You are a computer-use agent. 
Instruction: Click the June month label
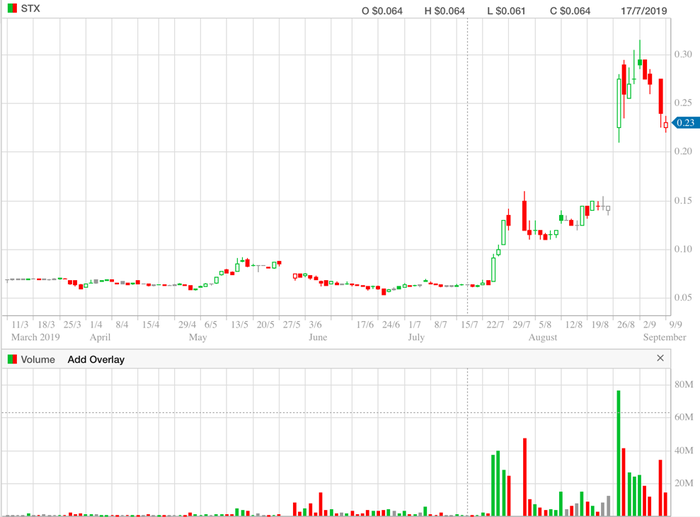318,337
